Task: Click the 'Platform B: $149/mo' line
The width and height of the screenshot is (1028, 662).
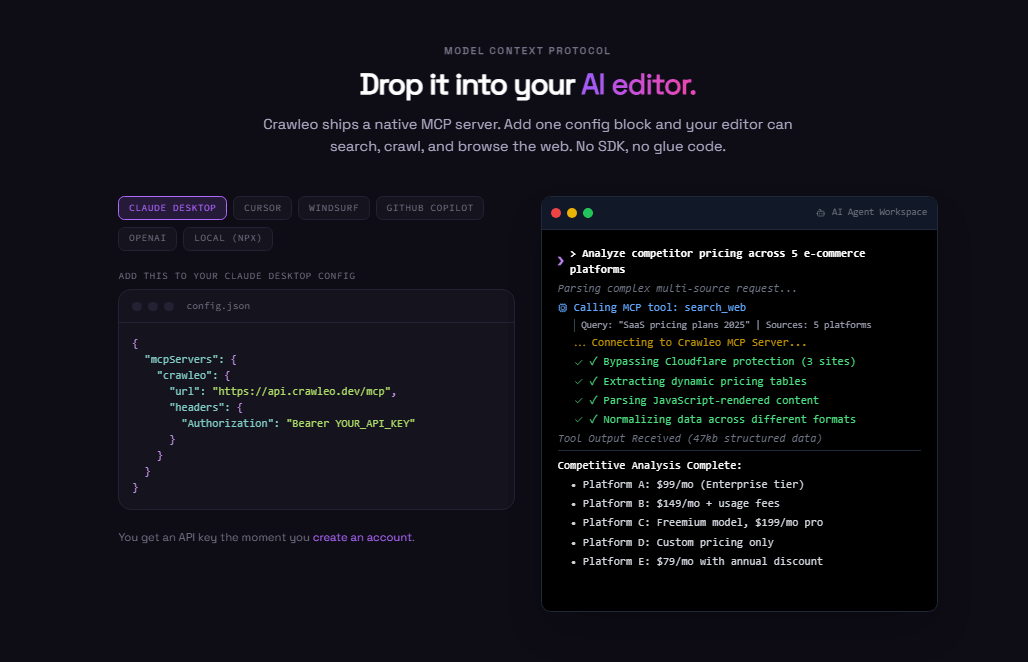Action: [681, 503]
